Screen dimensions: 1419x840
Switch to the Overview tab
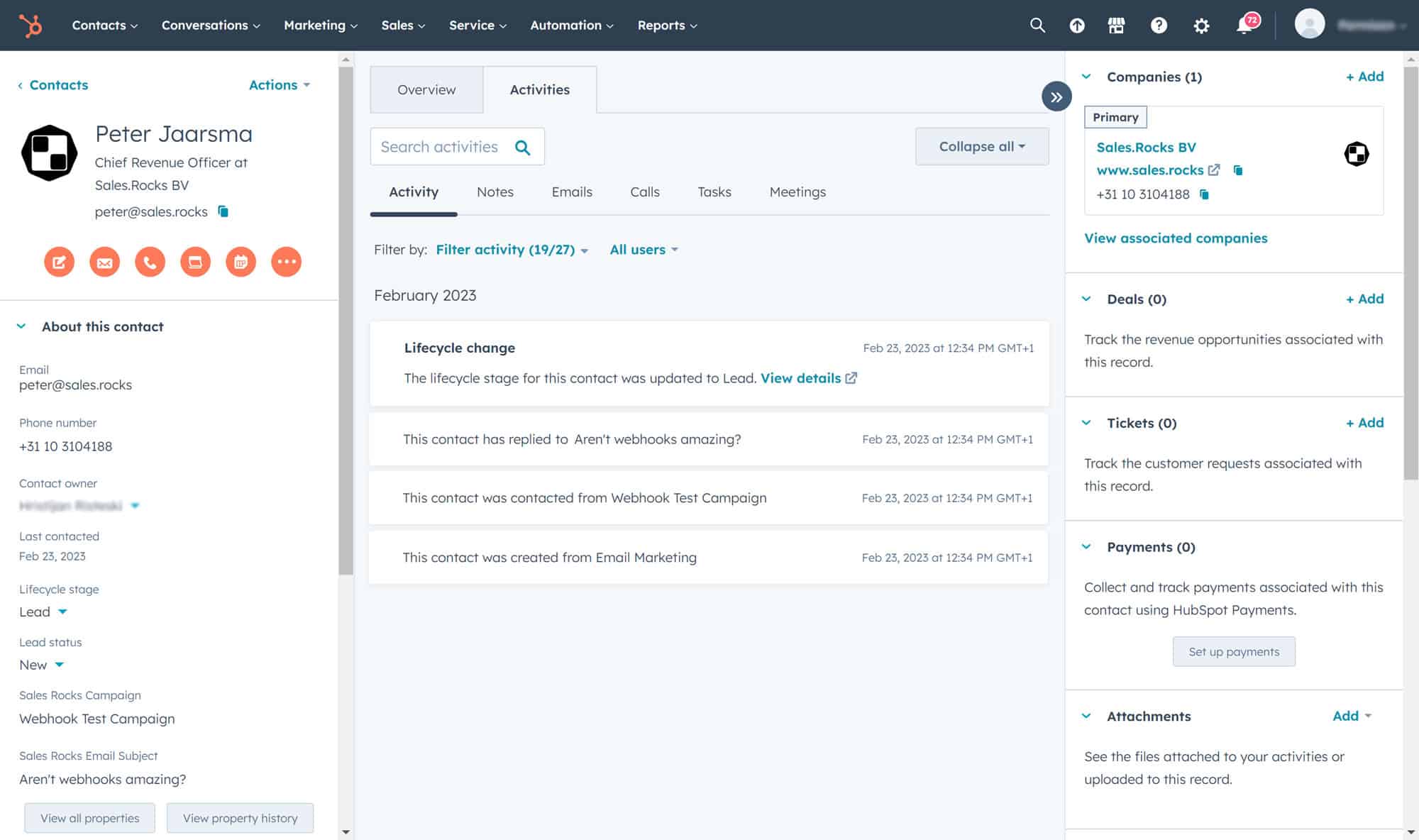coord(426,89)
